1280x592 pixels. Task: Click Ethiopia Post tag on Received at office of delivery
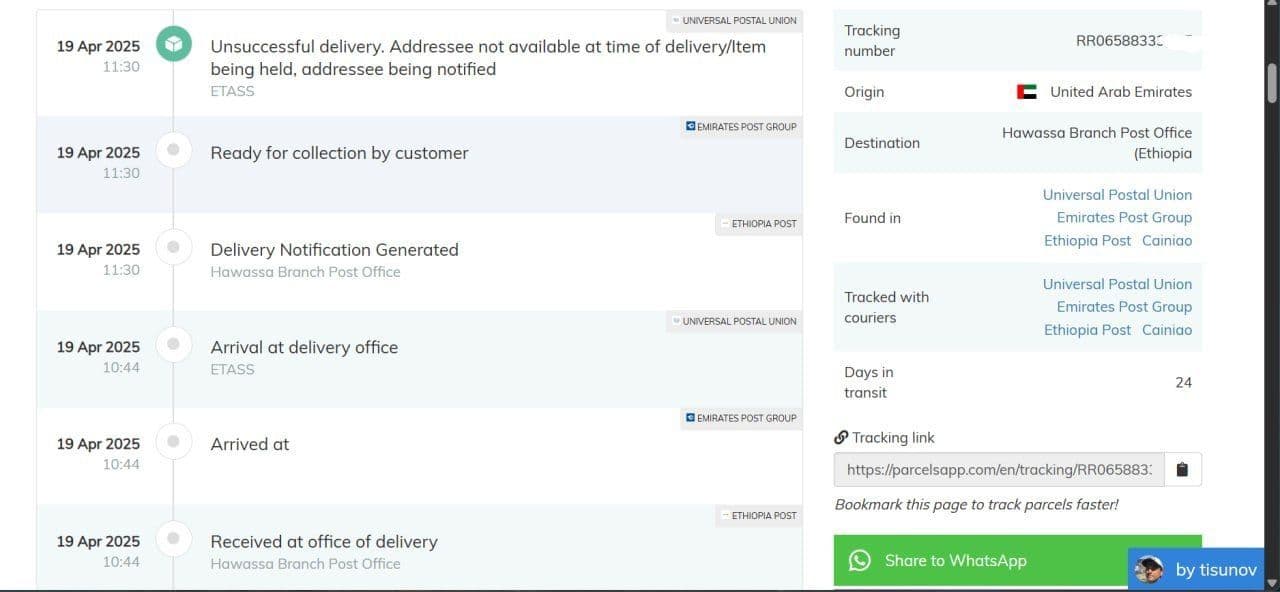coord(758,516)
